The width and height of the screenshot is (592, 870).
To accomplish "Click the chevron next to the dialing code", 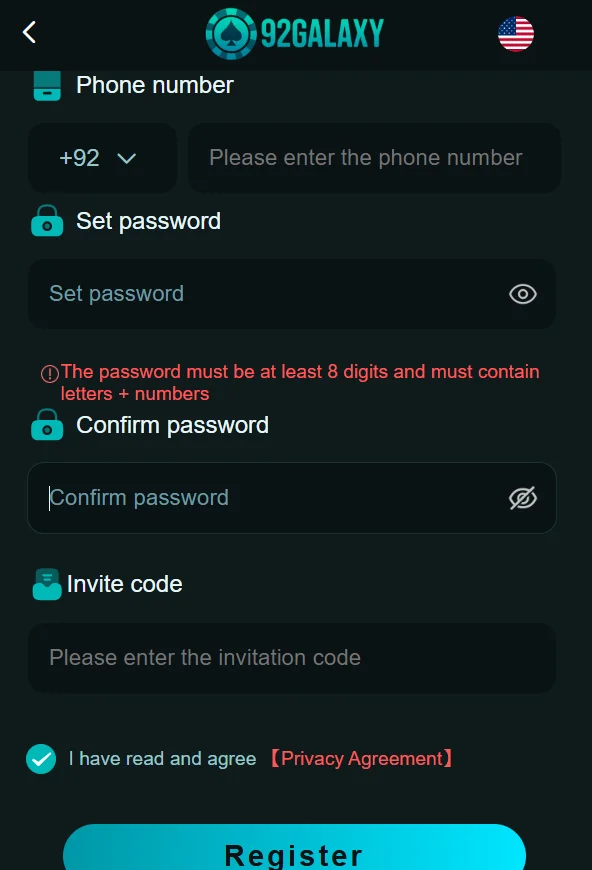I will point(127,158).
